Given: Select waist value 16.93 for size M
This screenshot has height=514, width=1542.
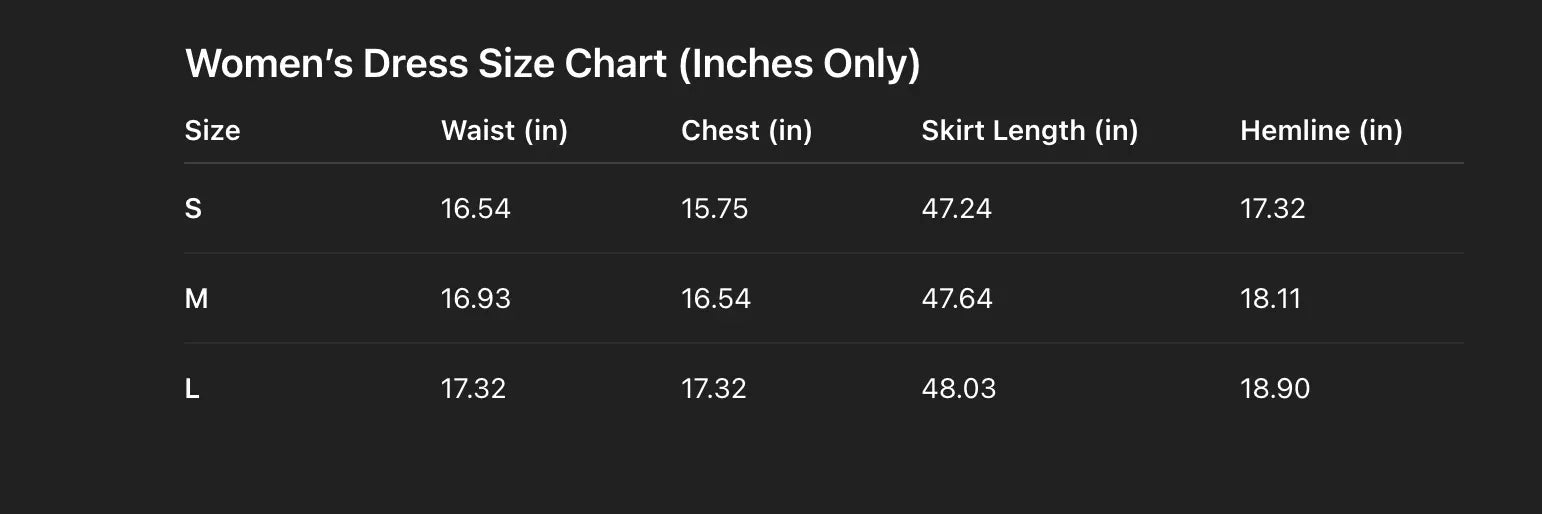Looking at the screenshot, I should [x=475, y=299].
